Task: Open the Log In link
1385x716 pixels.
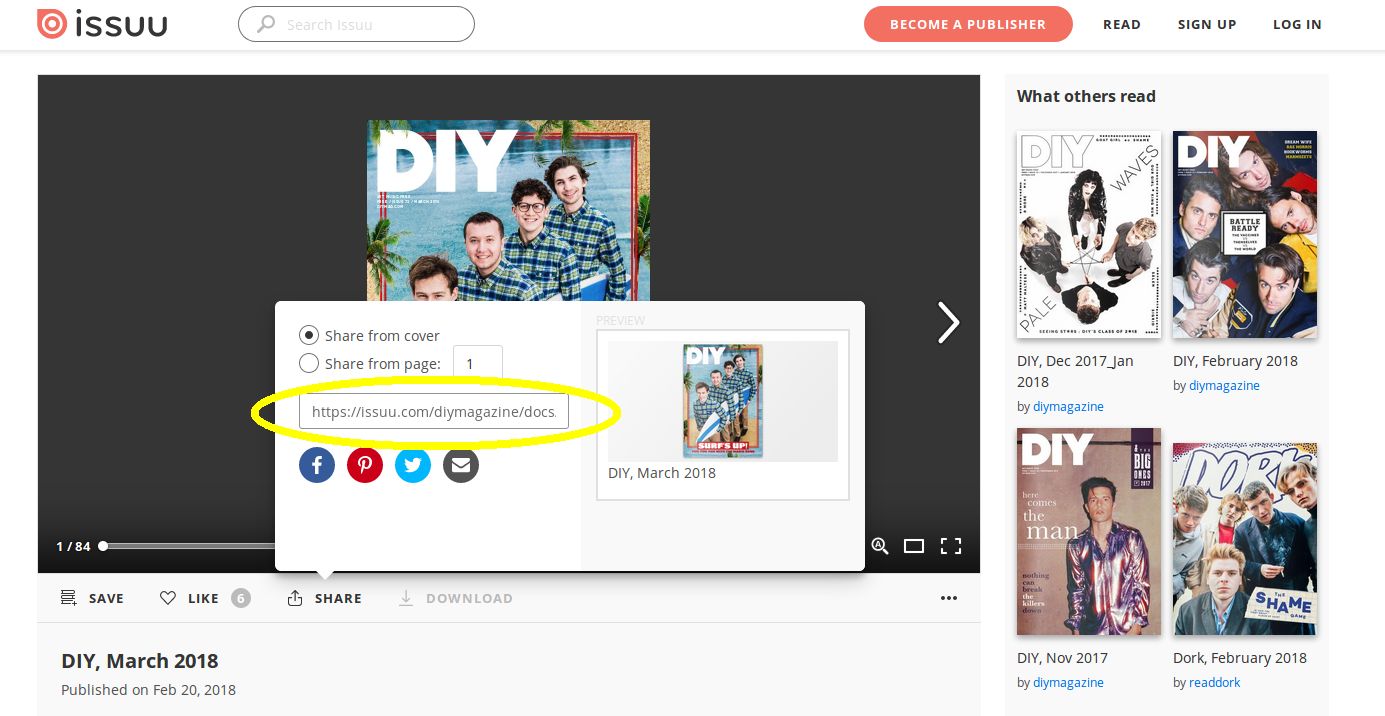Action: coord(1297,24)
